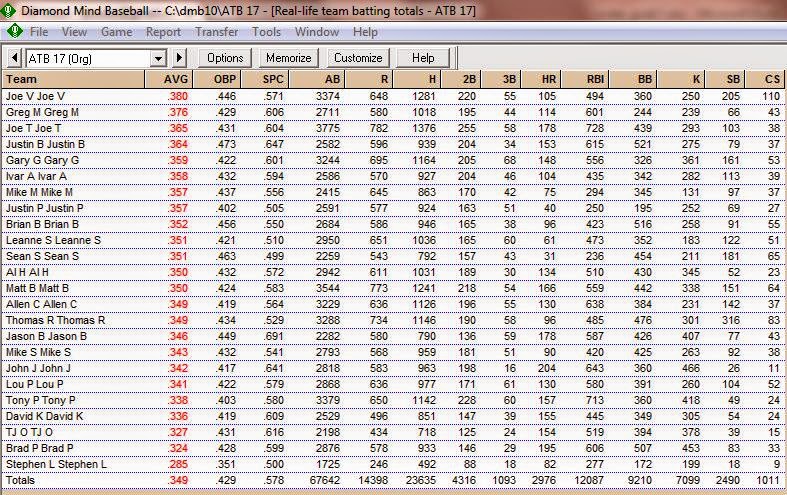Select the Justin B Justin B team row
Viewport: 787px width, 495px height.
pos(394,144)
